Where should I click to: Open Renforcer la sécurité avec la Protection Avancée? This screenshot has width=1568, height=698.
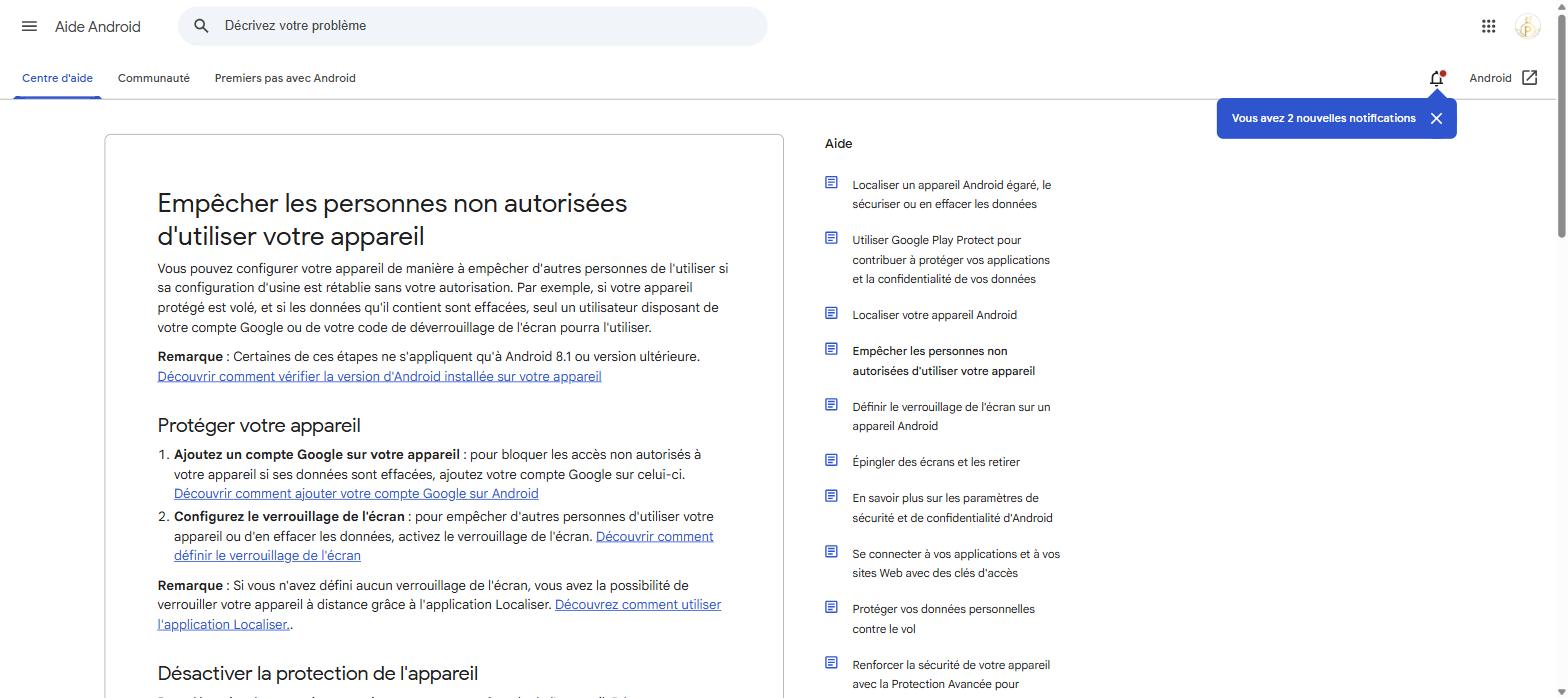coord(951,675)
